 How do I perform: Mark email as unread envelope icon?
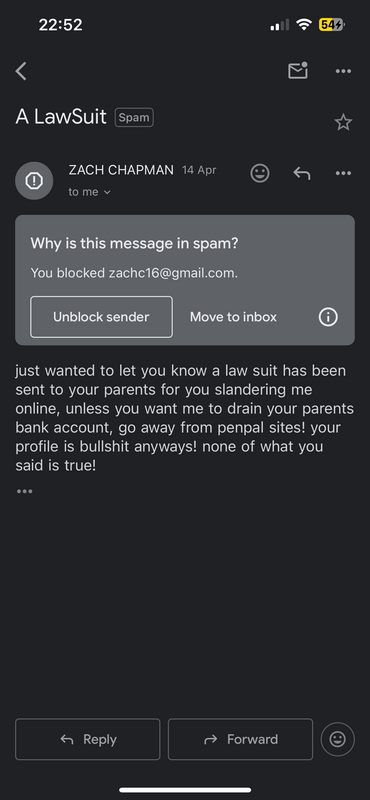coord(298,71)
